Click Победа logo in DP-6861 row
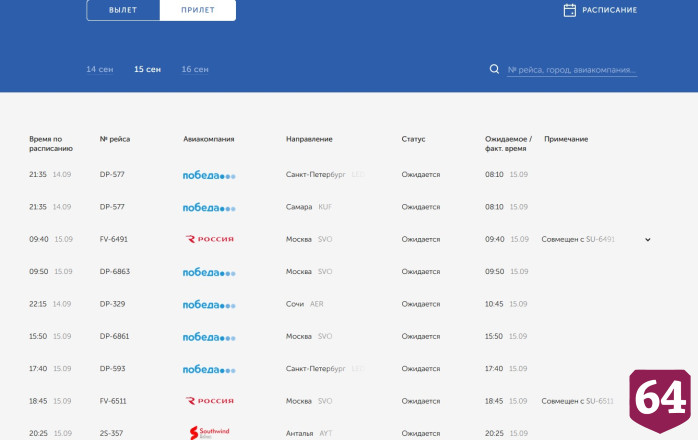 [x=209, y=337]
